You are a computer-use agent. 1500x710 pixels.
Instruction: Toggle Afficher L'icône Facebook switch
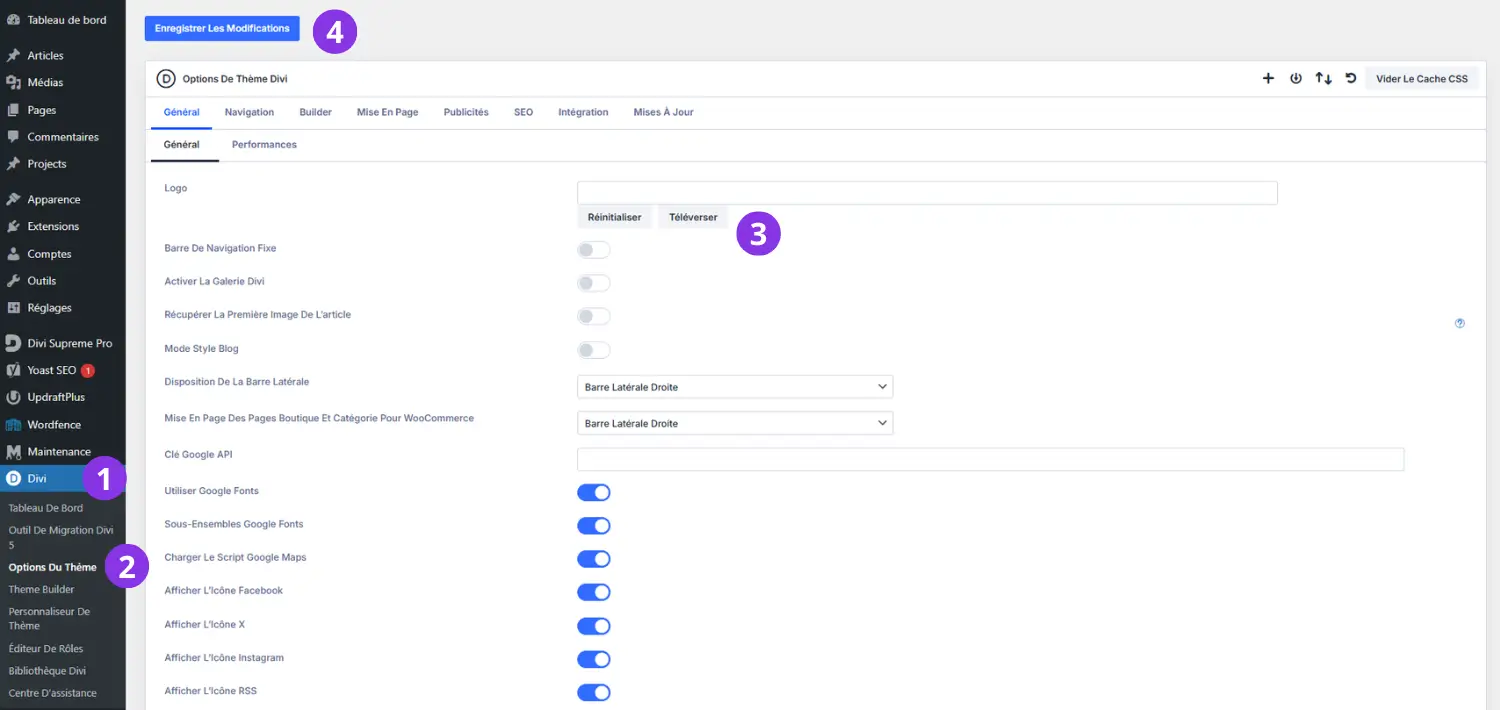594,592
